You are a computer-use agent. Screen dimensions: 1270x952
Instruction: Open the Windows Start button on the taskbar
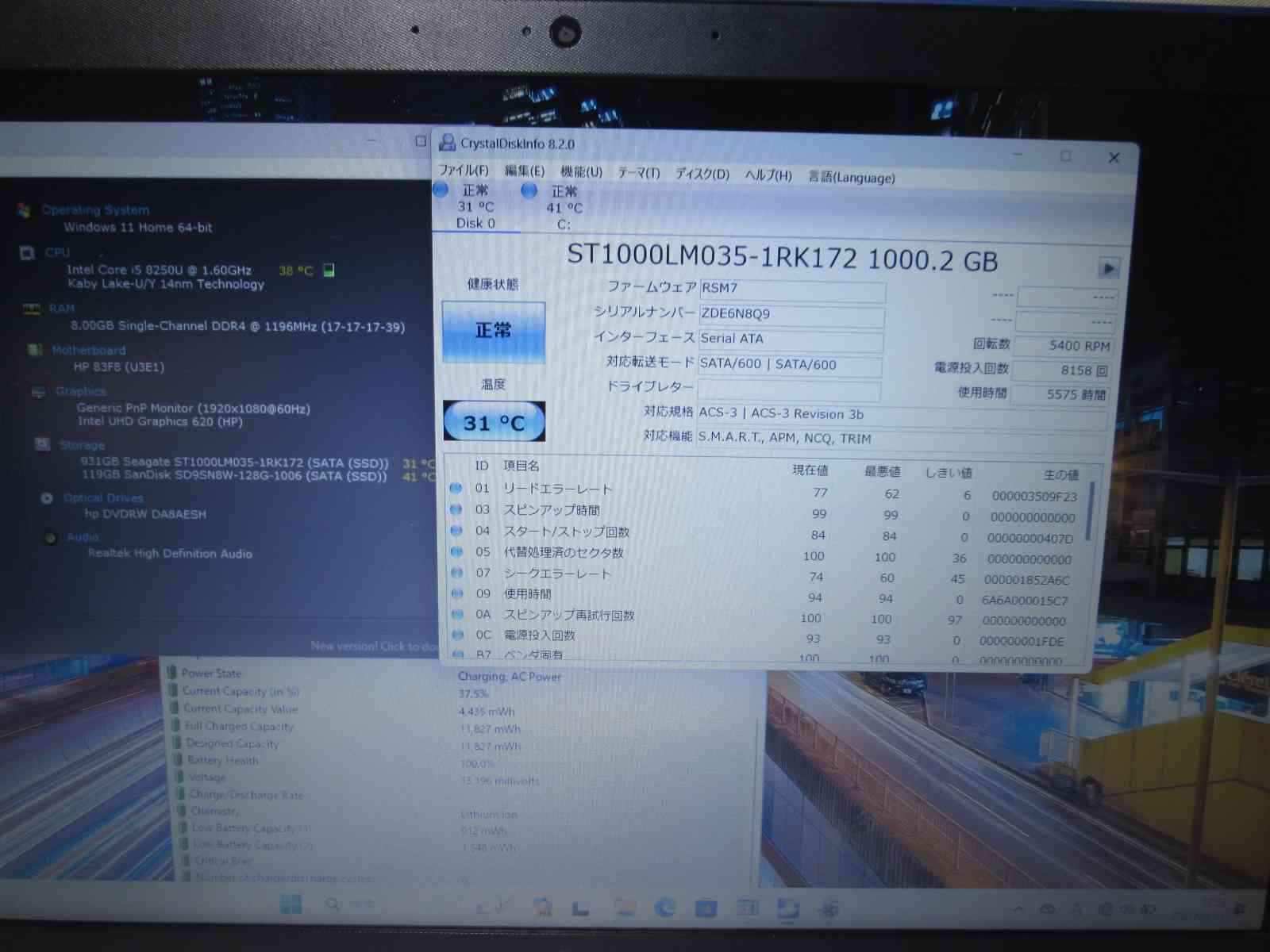(291, 904)
